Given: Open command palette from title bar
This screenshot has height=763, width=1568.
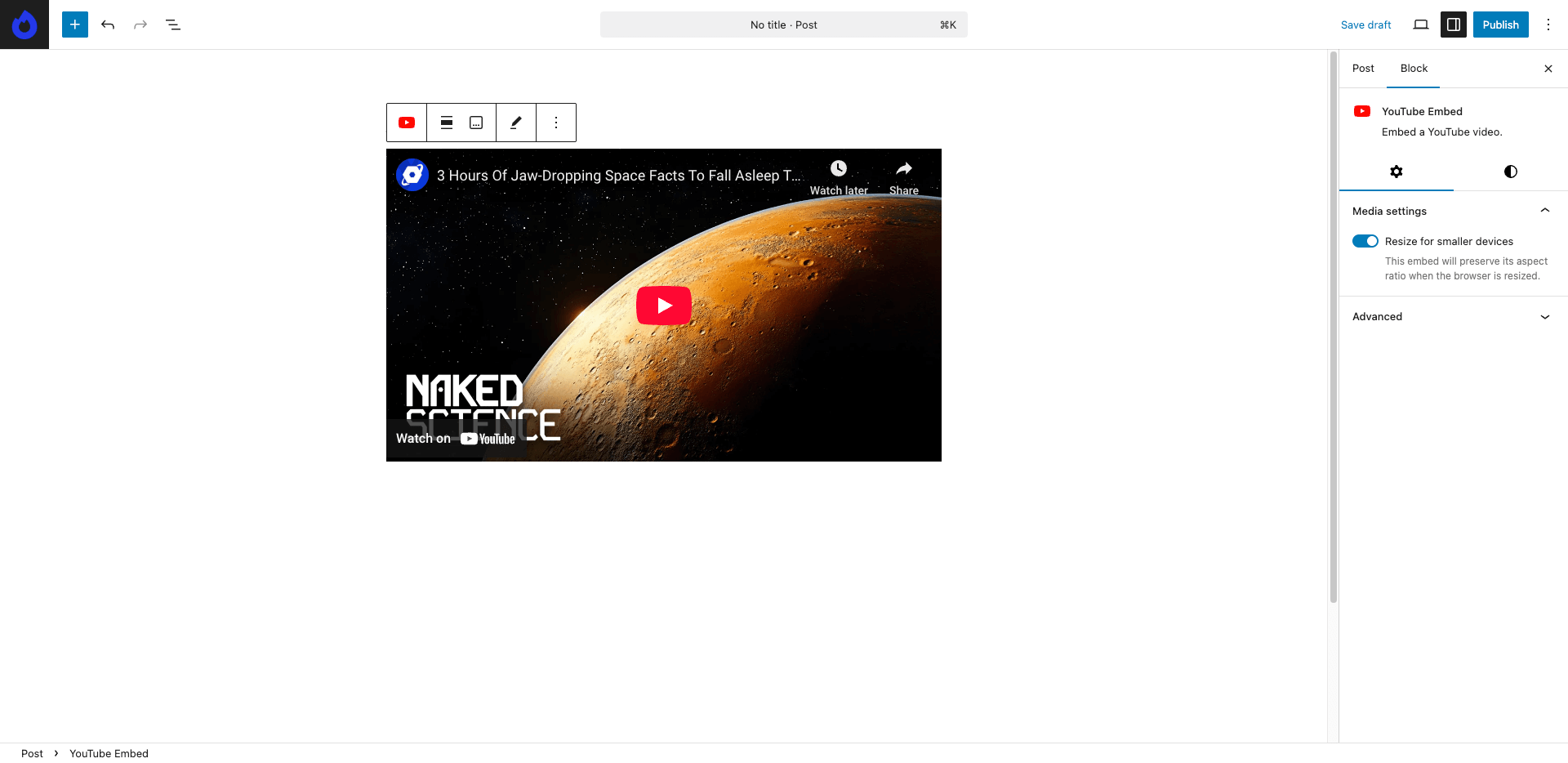Looking at the screenshot, I should pyautogui.click(x=784, y=25).
